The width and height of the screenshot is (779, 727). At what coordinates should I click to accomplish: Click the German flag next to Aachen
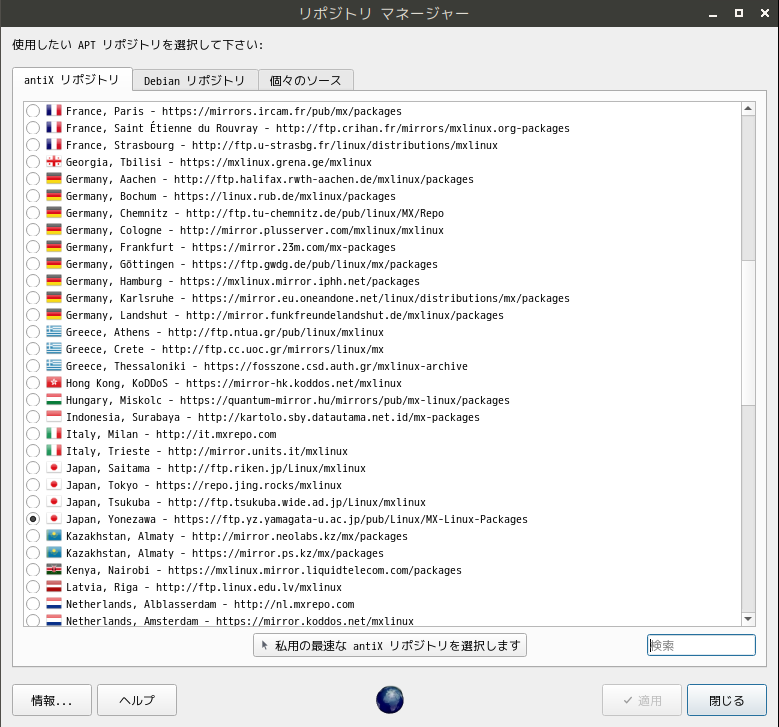[54, 178]
